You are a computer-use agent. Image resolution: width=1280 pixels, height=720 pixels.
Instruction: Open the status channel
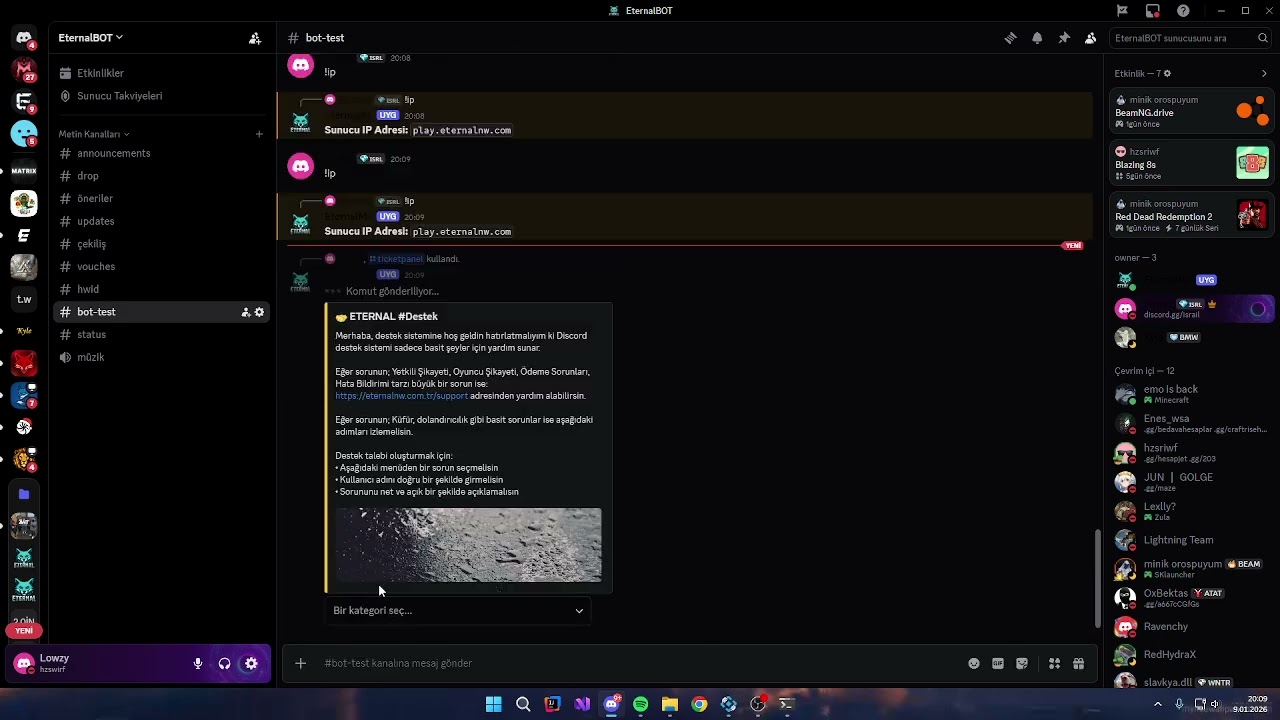(163, 335)
